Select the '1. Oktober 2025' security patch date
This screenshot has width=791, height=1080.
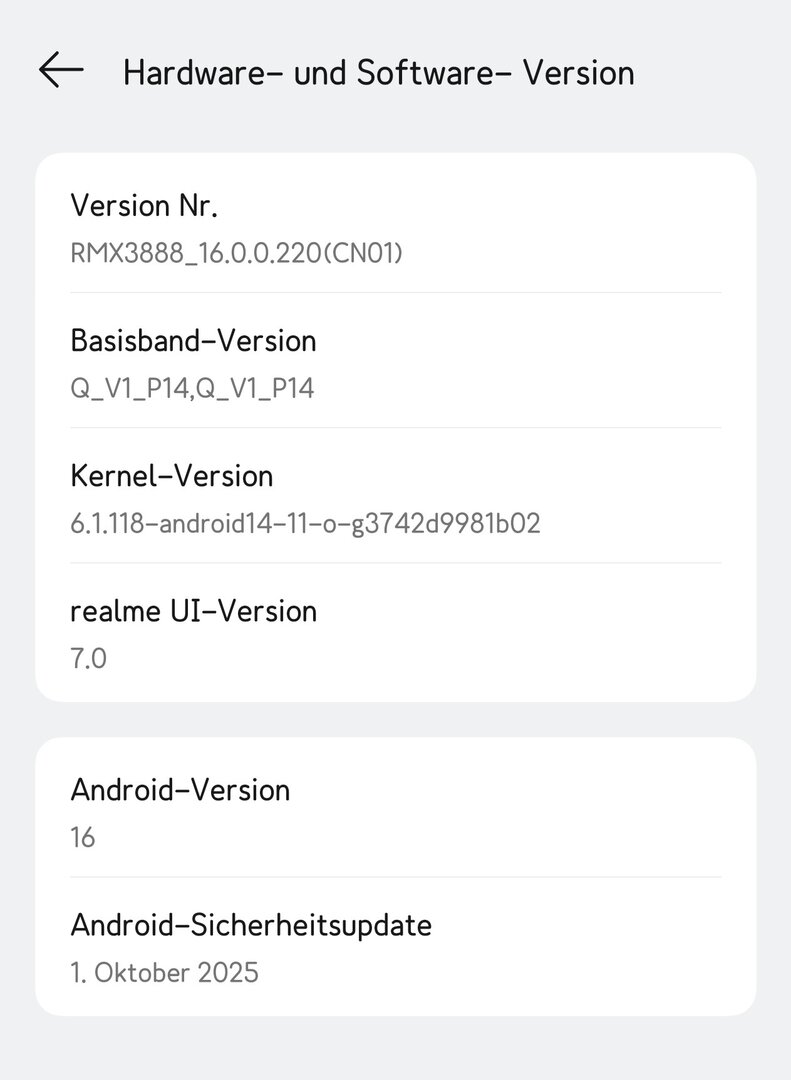[x=164, y=972]
